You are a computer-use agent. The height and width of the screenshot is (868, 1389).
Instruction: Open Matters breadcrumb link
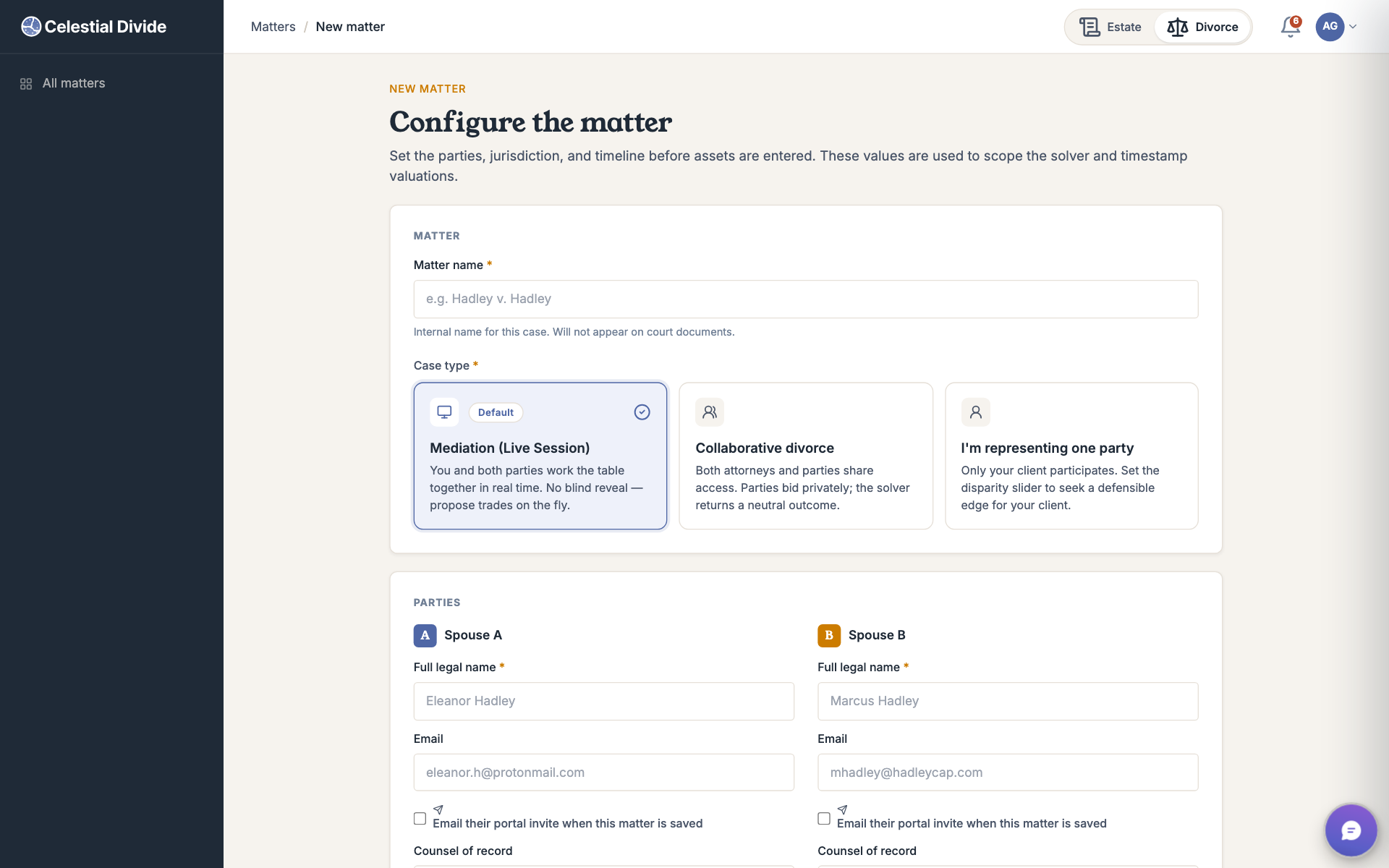[x=273, y=27]
